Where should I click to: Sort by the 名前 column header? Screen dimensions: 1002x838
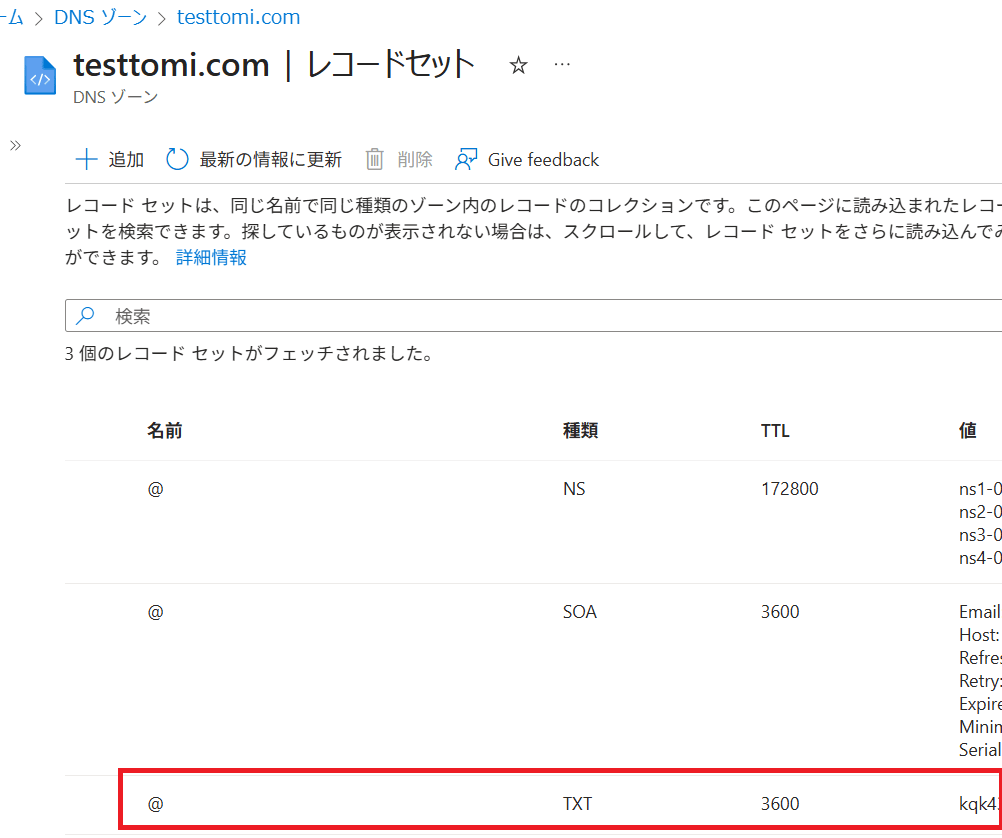pos(165,431)
